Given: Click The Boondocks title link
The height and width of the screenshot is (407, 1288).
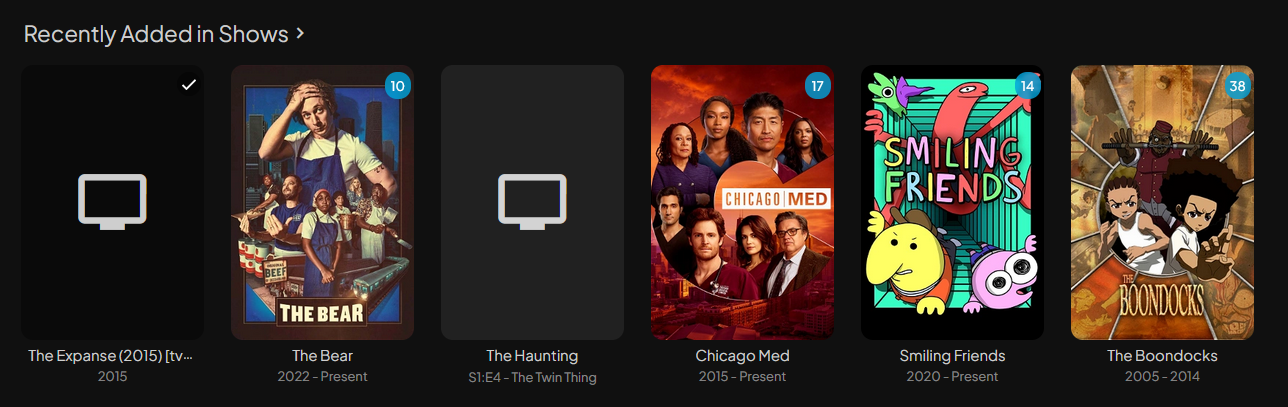Looking at the screenshot, I should (x=1163, y=356).
